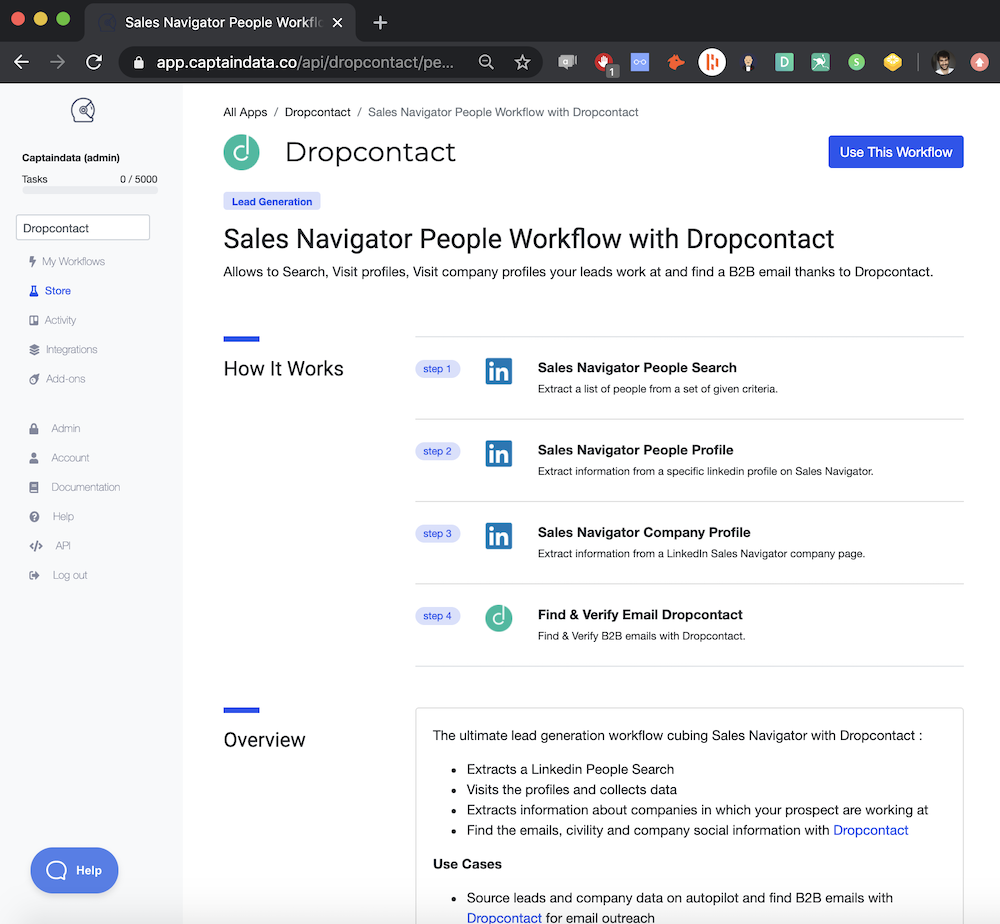Open the blue Help chat bubble button
Image resolution: width=1000 pixels, height=924 pixels.
click(75, 870)
